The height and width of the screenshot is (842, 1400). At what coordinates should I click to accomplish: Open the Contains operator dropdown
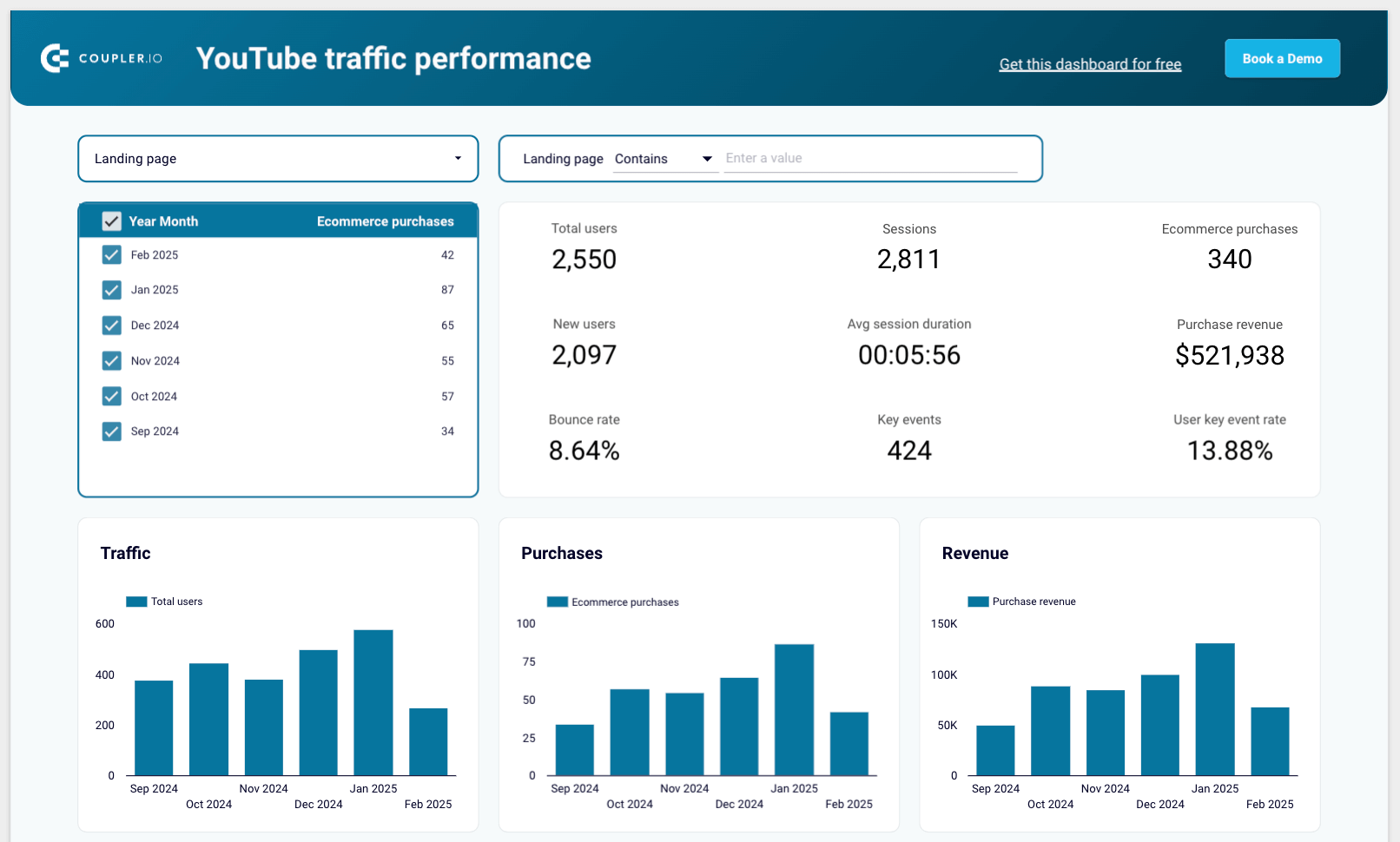pos(665,159)
